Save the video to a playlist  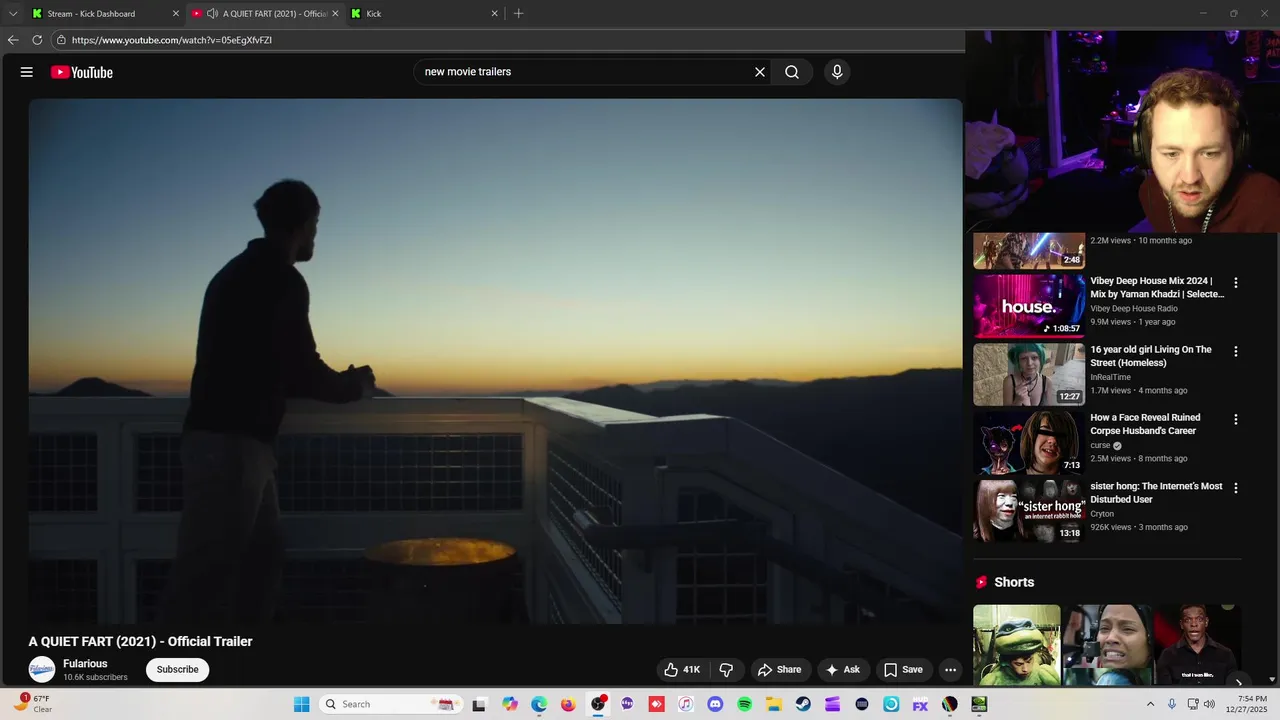click(x=903, y=670)
